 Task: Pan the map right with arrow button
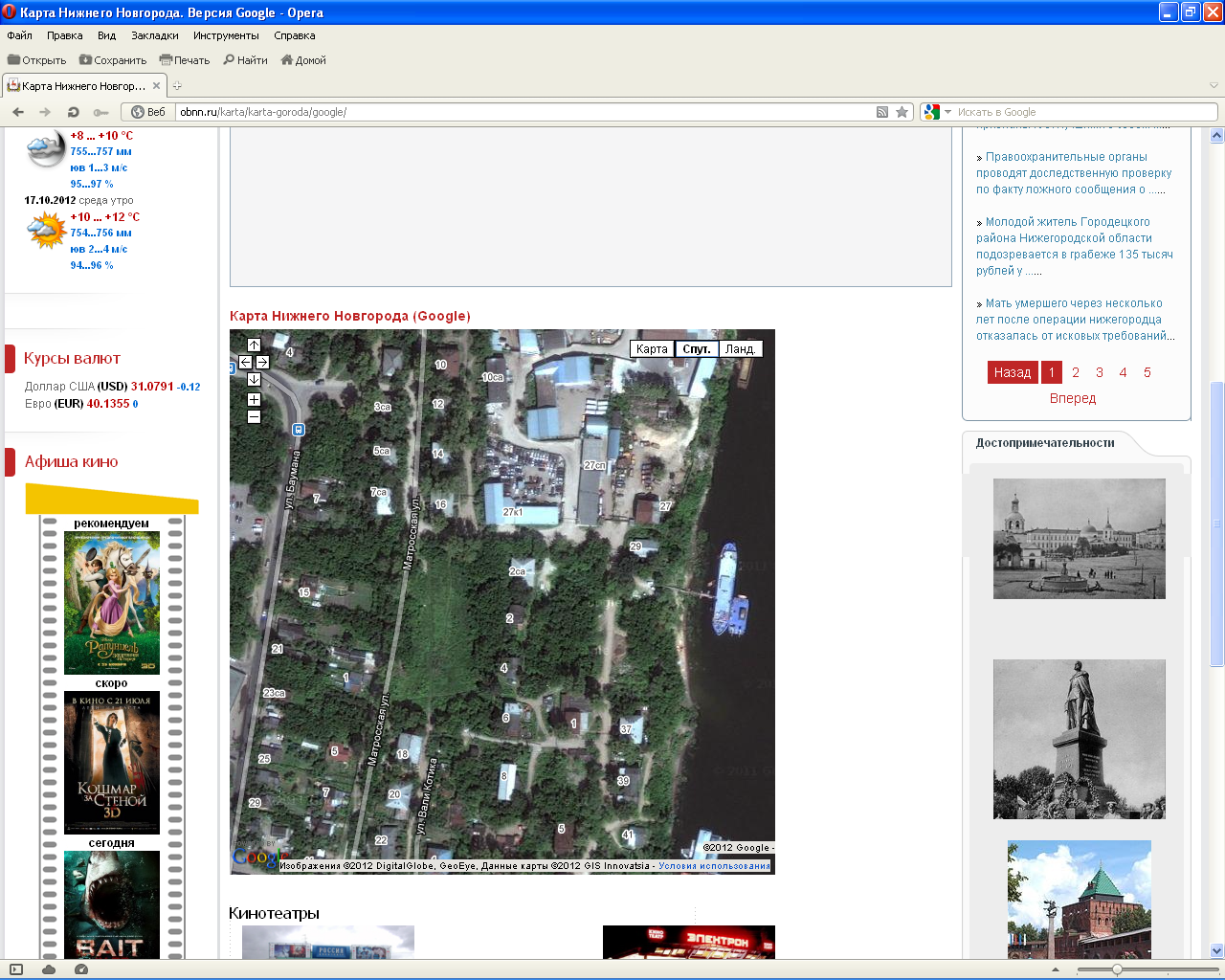click(x=262, y=362)
